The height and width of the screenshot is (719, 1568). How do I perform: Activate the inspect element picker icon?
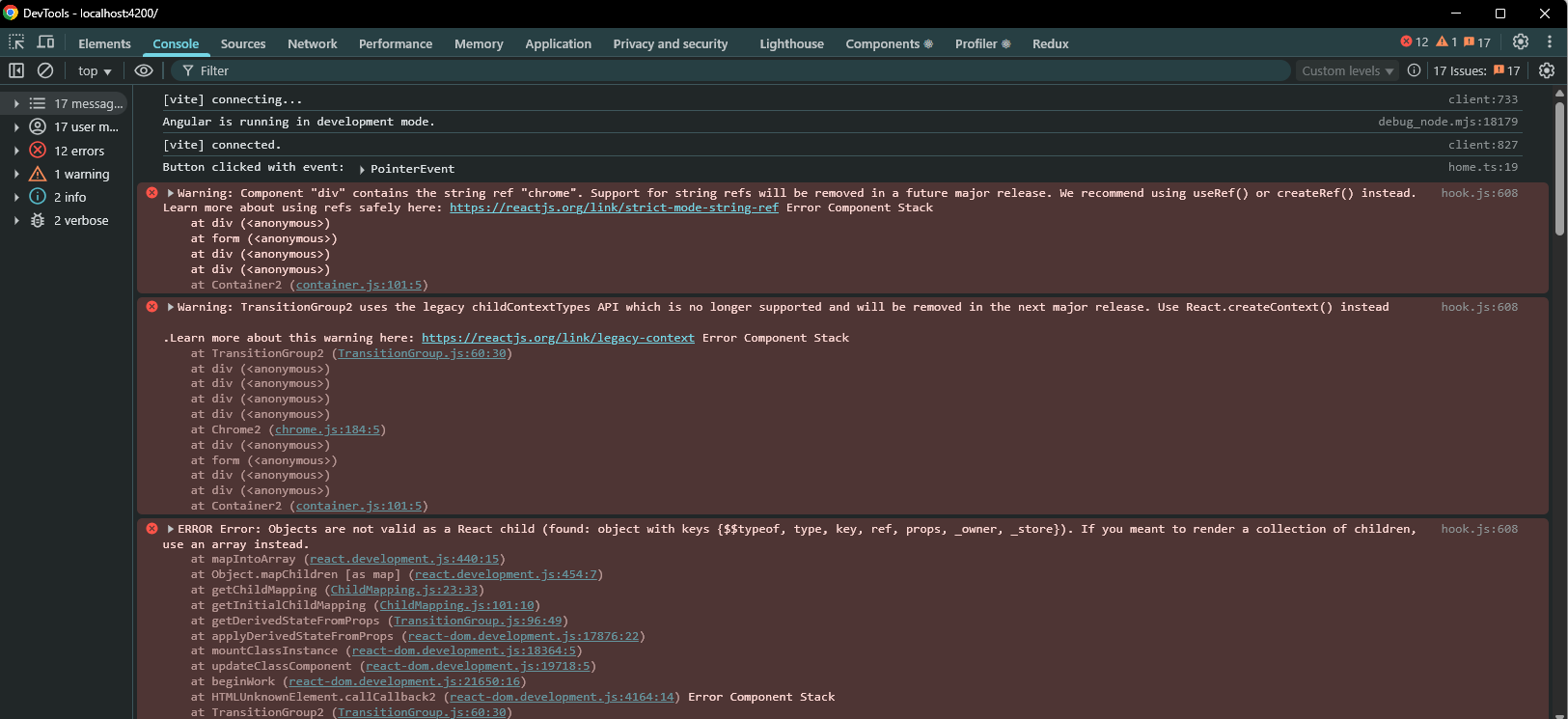tap(16, 42)
